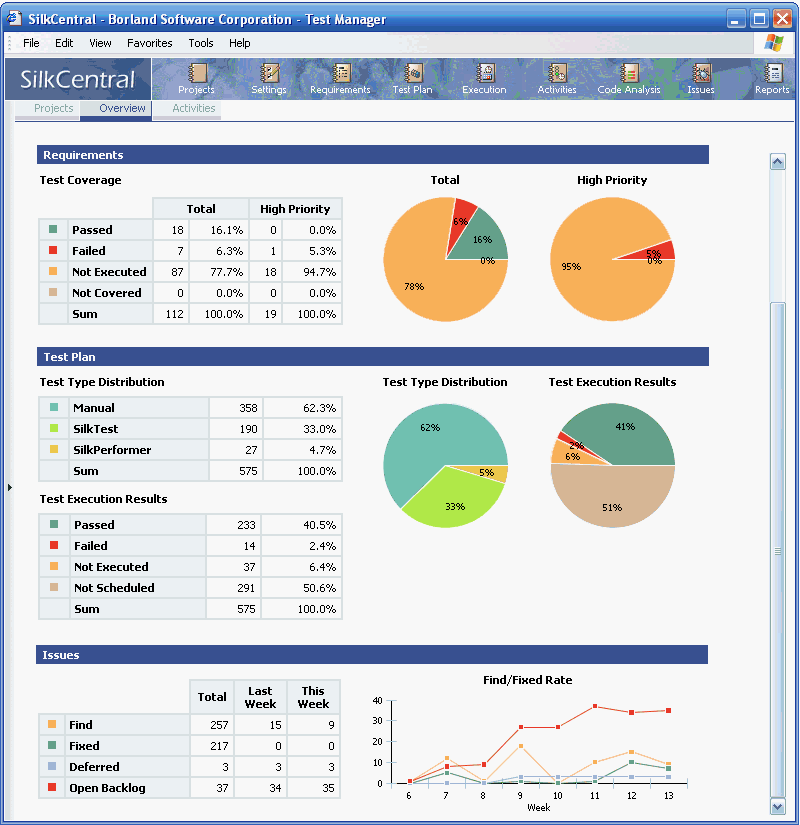Click the scroll up arrow
The height and width of the screenshot is (825, 800).
[777, 162]
